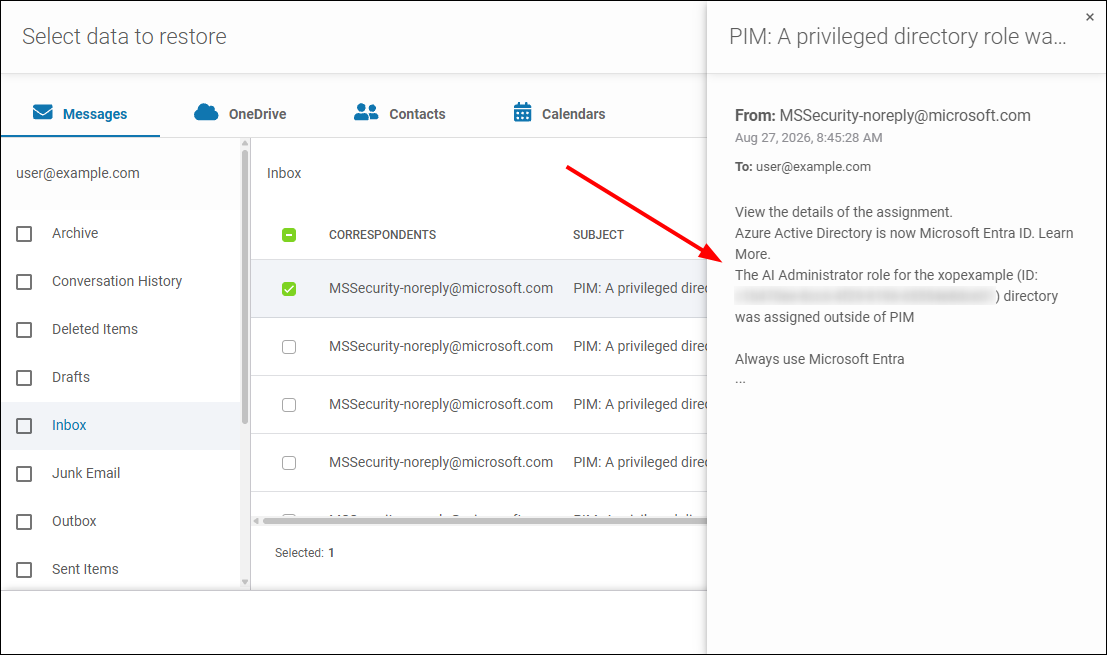
Task: Check the Sent Items folder checkbox
Action: tap(24, 570)
